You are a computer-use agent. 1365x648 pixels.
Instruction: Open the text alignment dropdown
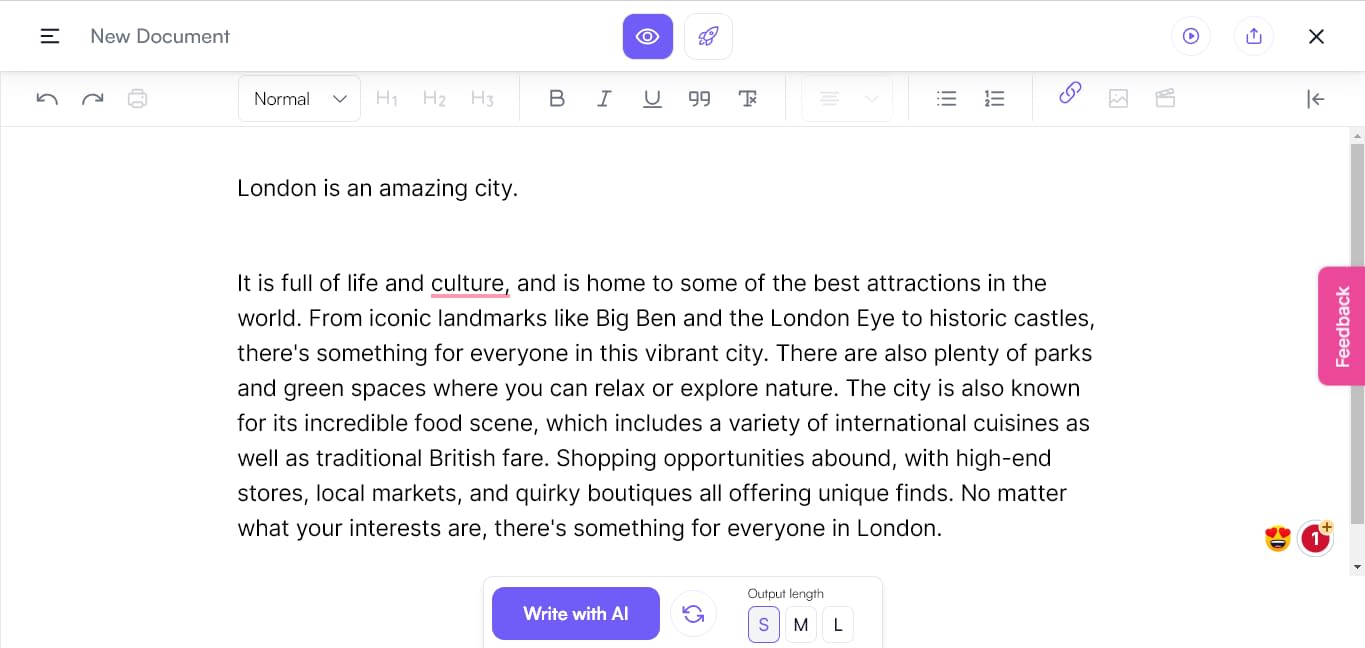[x=846, y=98]
